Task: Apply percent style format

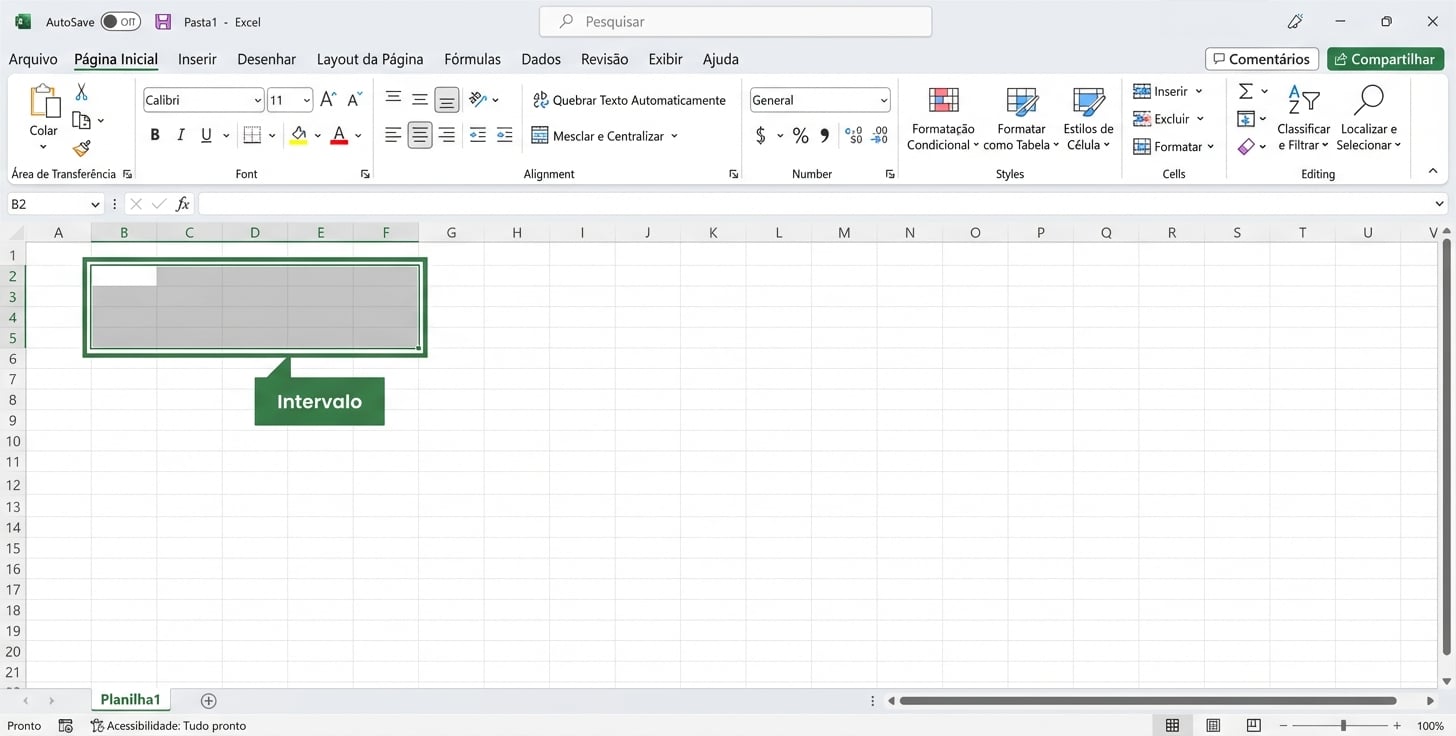Action: click(800, 135)
